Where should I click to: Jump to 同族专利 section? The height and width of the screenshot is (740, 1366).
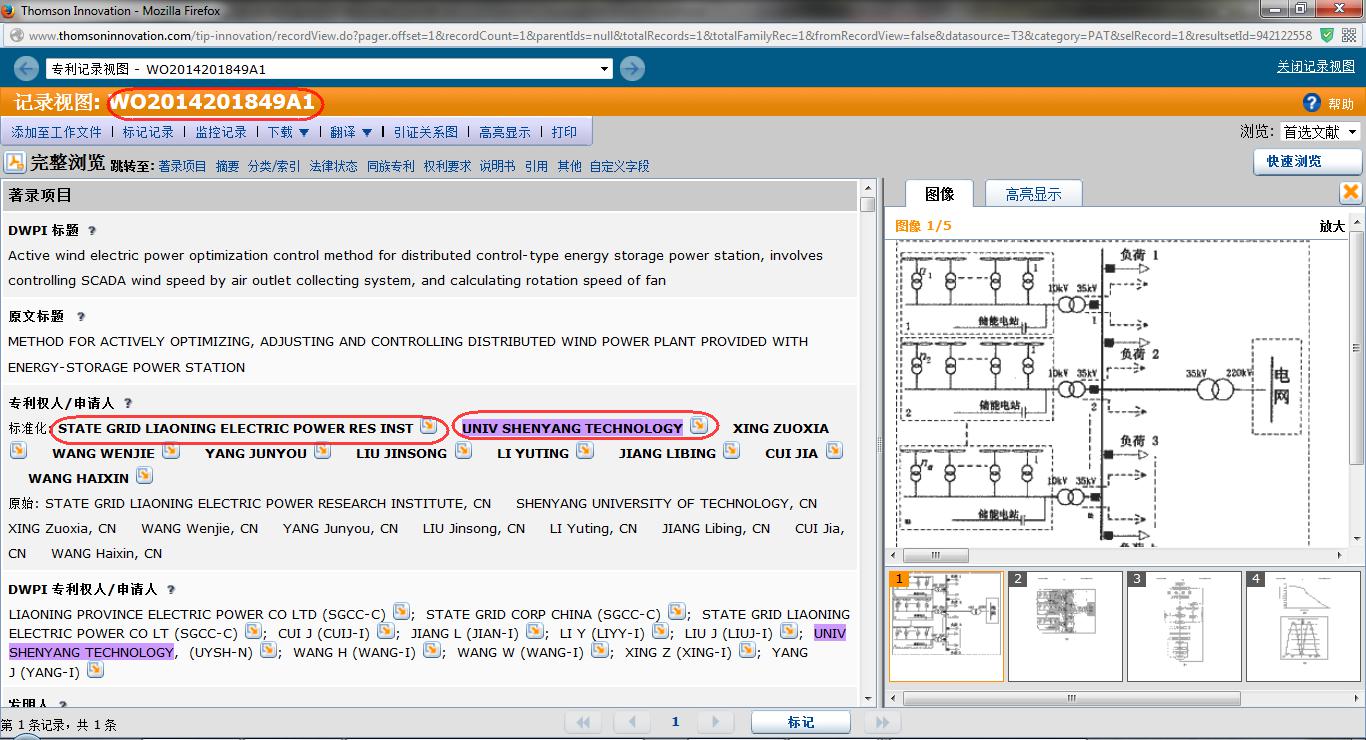(390, 166)
